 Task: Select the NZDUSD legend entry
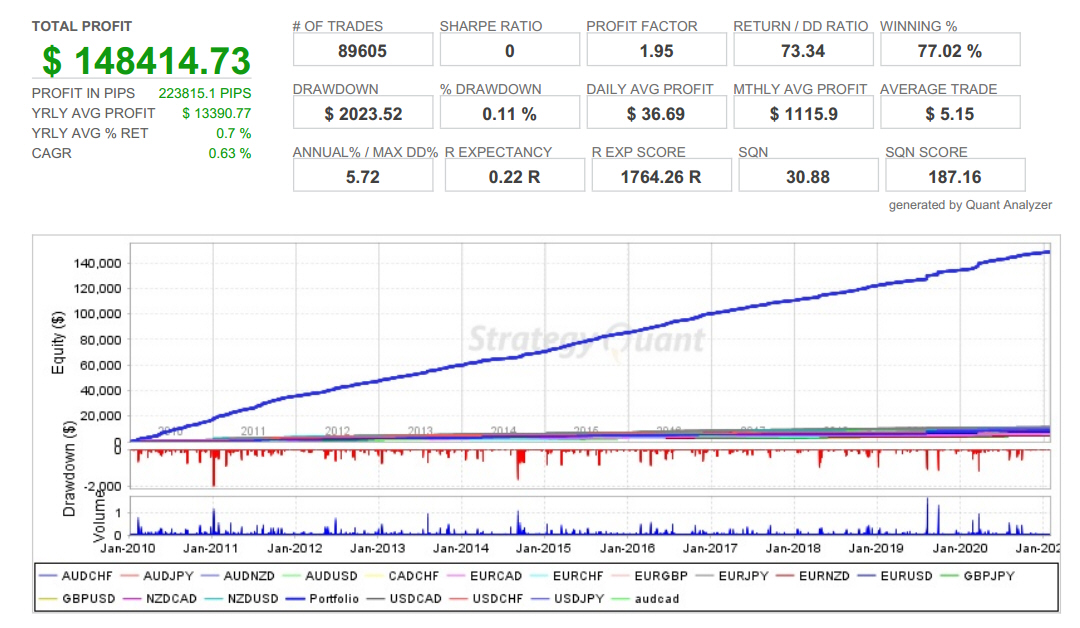tap(241, 599)
